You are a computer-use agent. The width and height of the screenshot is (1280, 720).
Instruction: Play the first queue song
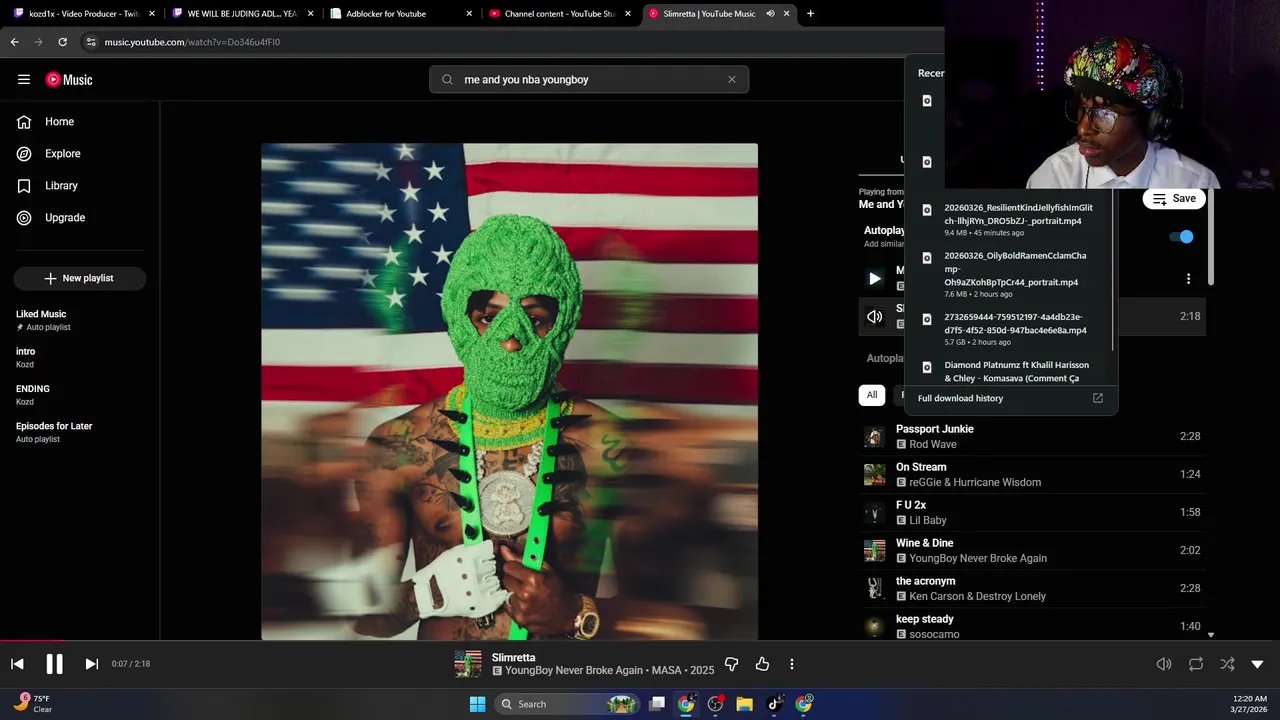(x=875, y=279)
